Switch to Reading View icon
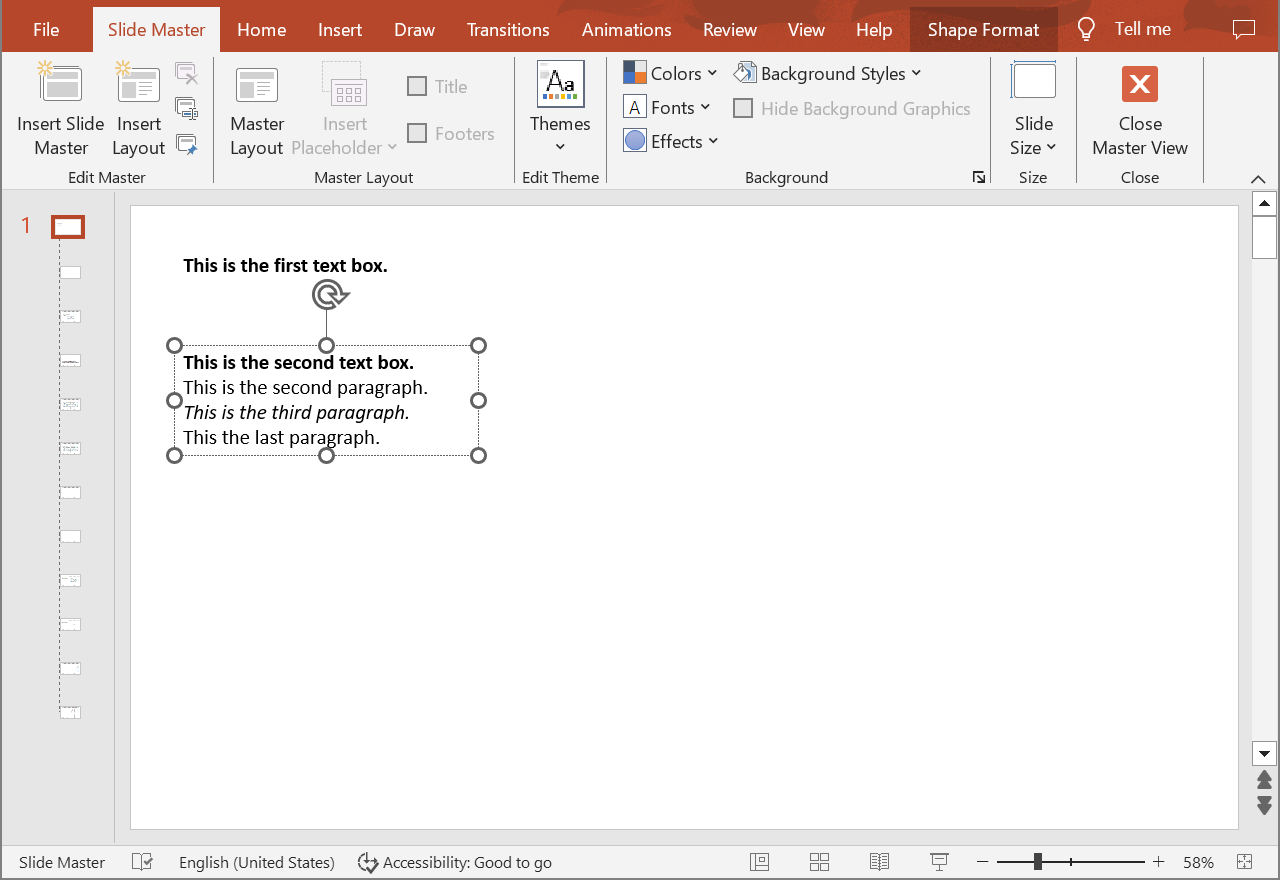1280x880 pixels. coord(880,862)
